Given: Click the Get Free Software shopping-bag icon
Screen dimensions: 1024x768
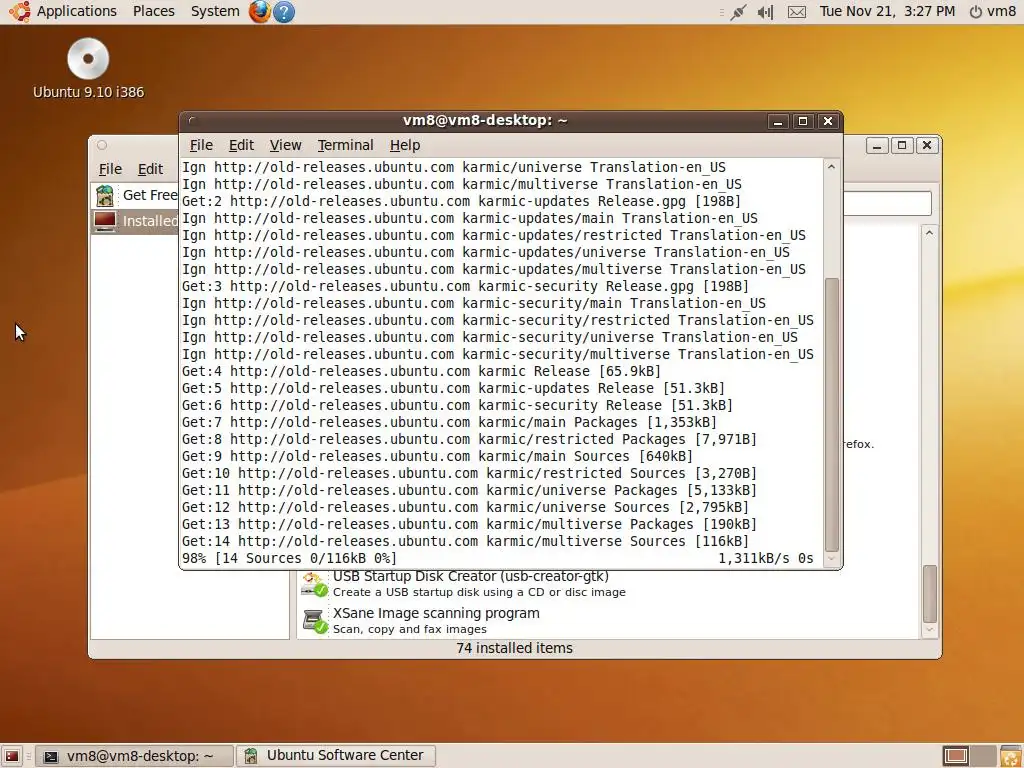Looking at the screenshot, I should pyautogui.click(x=104, y=195).
